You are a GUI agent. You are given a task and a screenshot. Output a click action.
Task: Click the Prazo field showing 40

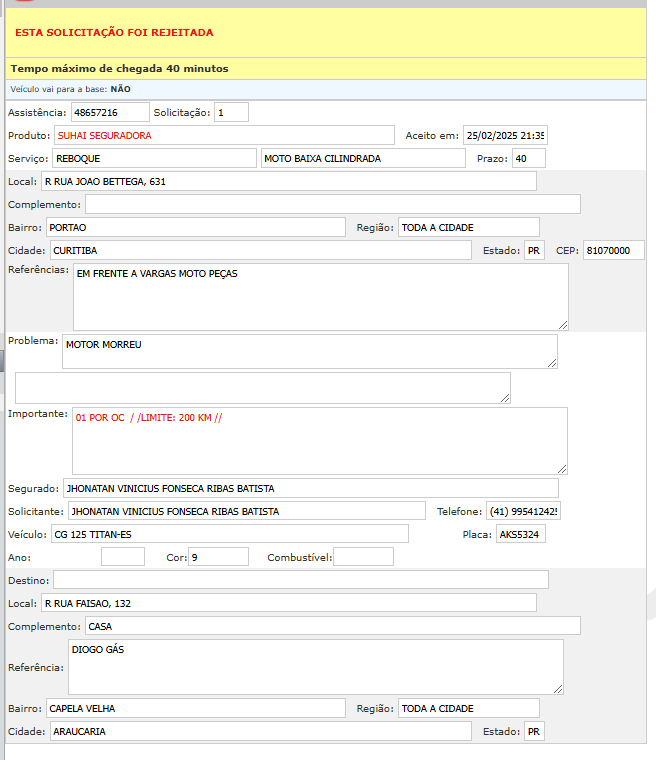pos(528,158)
